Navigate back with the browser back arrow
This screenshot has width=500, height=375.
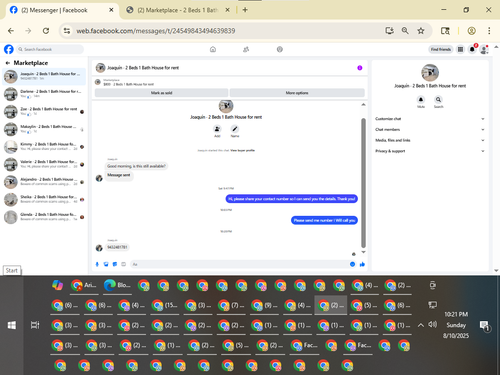click(x=11, y=31)
